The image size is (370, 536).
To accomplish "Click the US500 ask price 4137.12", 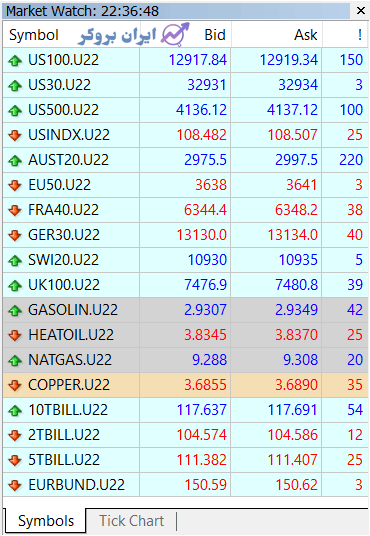I will click(x=293, y=110).
